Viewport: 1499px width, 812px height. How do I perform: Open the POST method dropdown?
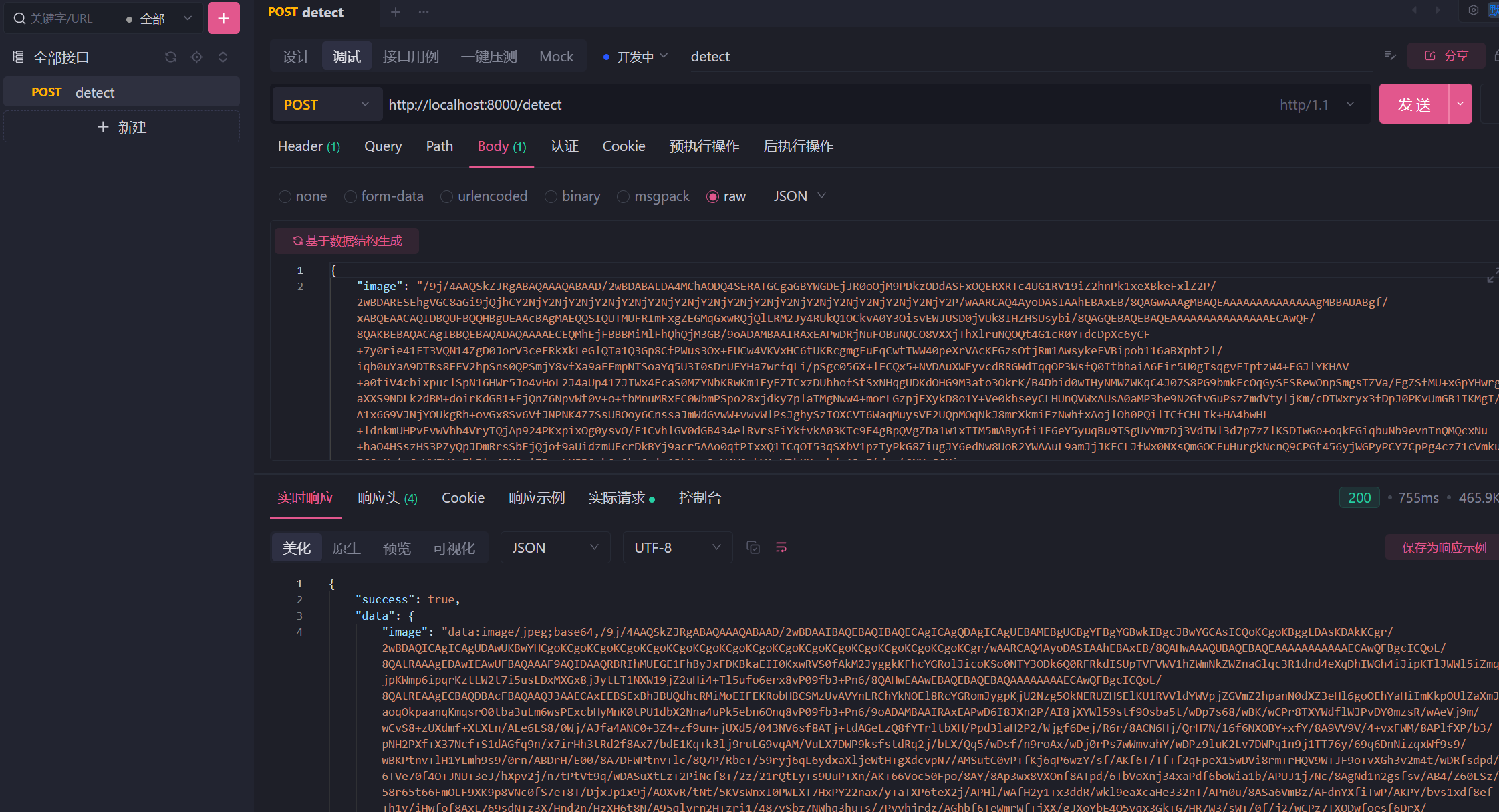click(x=326, y=105)
